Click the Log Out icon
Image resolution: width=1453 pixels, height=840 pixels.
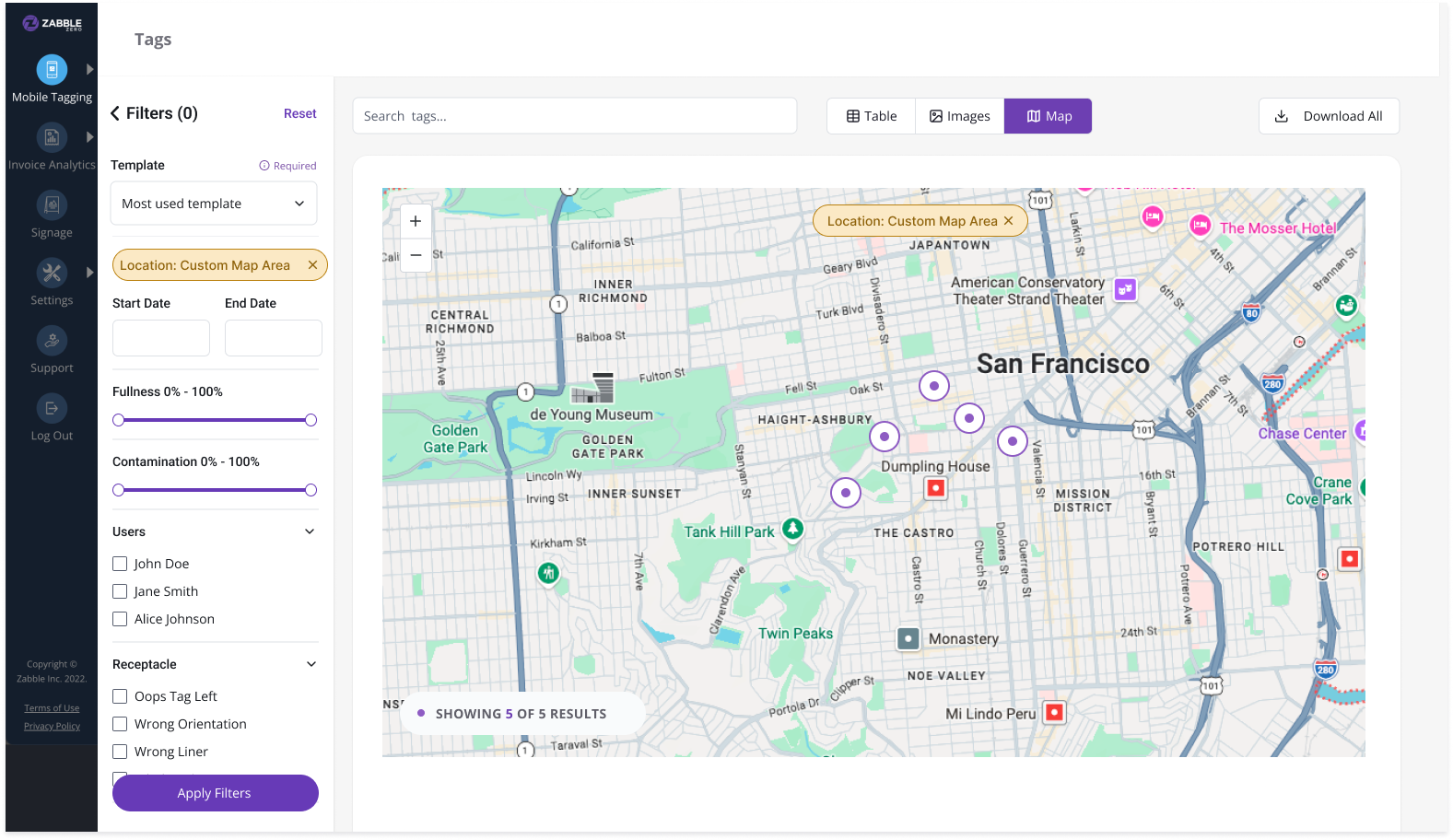point(52,408)
